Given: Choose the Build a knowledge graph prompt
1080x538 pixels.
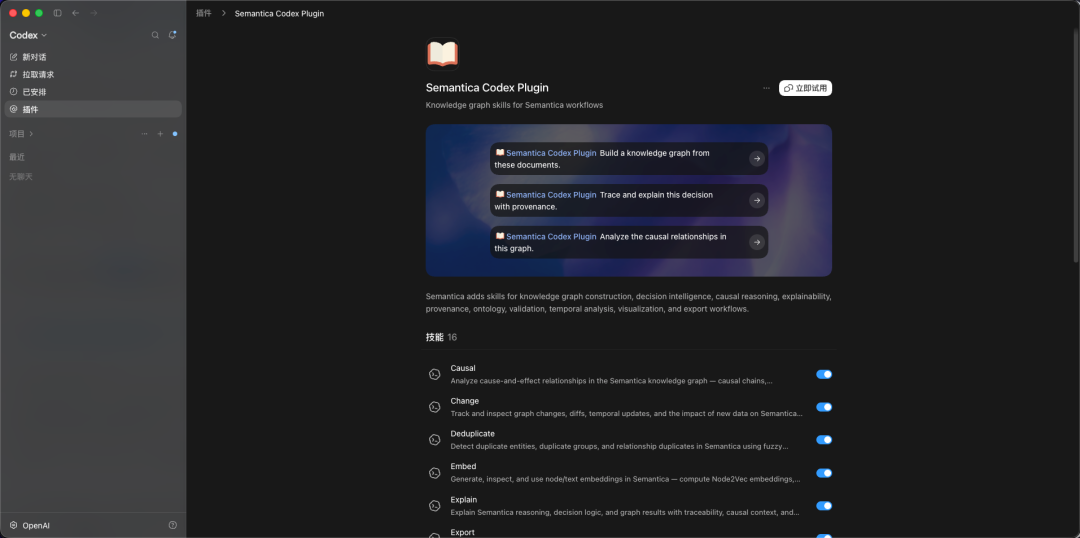Looking at the screenshot, I should click(629, 158).
